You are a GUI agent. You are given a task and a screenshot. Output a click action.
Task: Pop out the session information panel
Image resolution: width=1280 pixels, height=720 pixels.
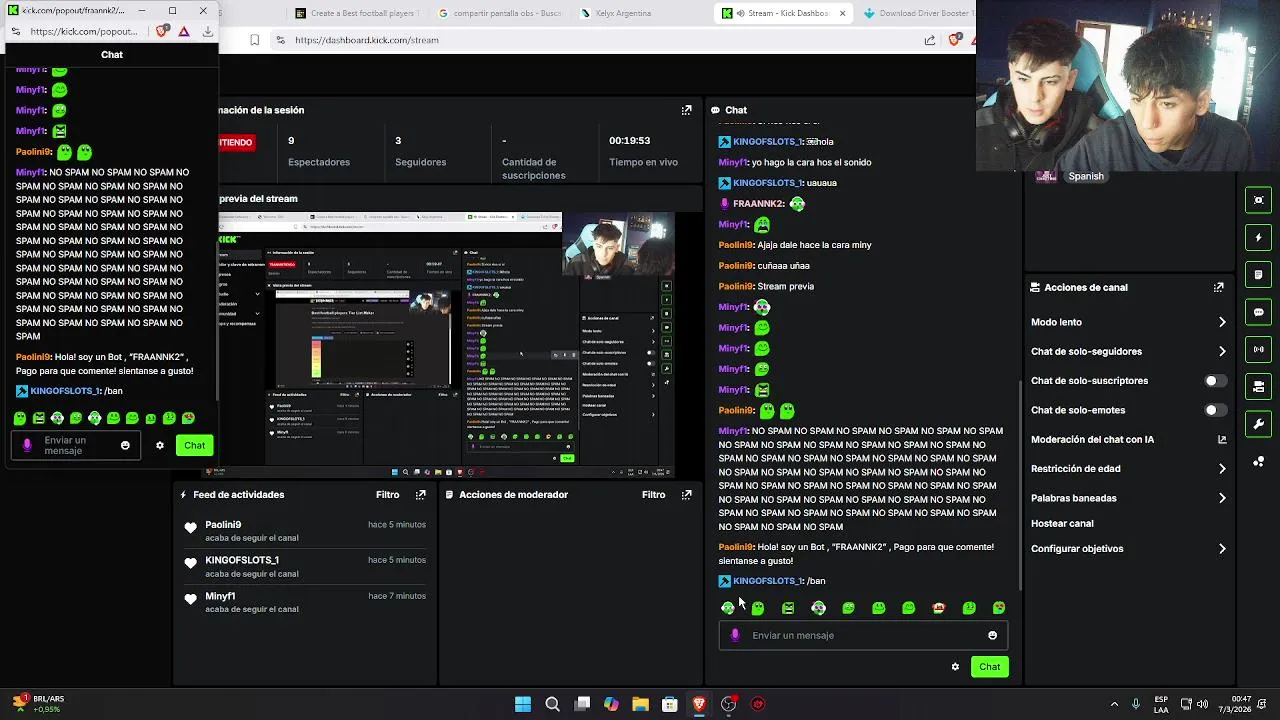[x=686, y=110]
